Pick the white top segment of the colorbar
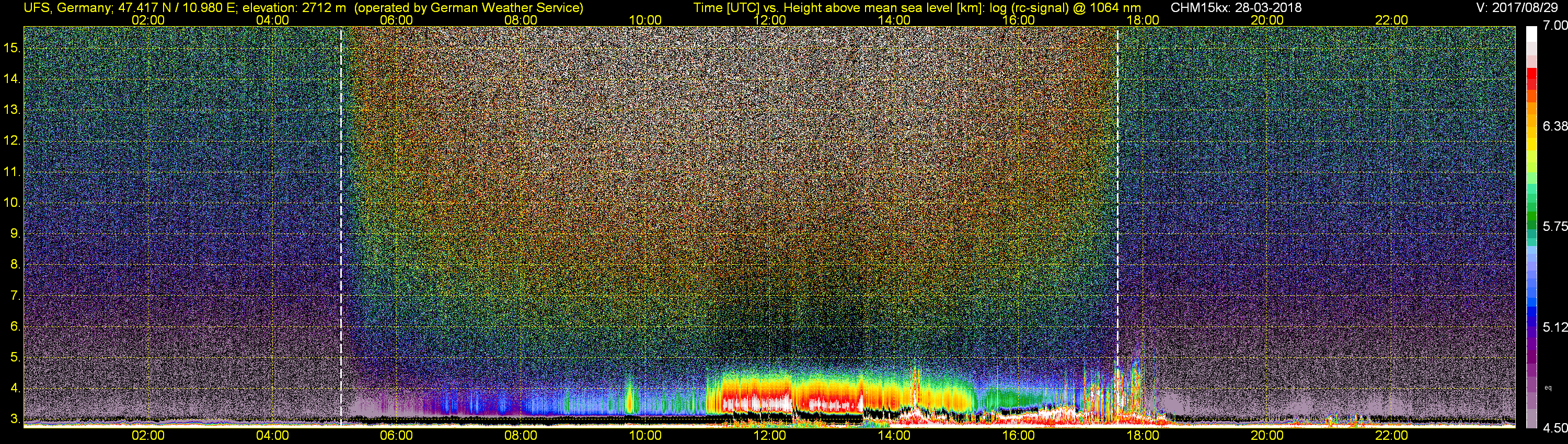 coord(1531,34)
